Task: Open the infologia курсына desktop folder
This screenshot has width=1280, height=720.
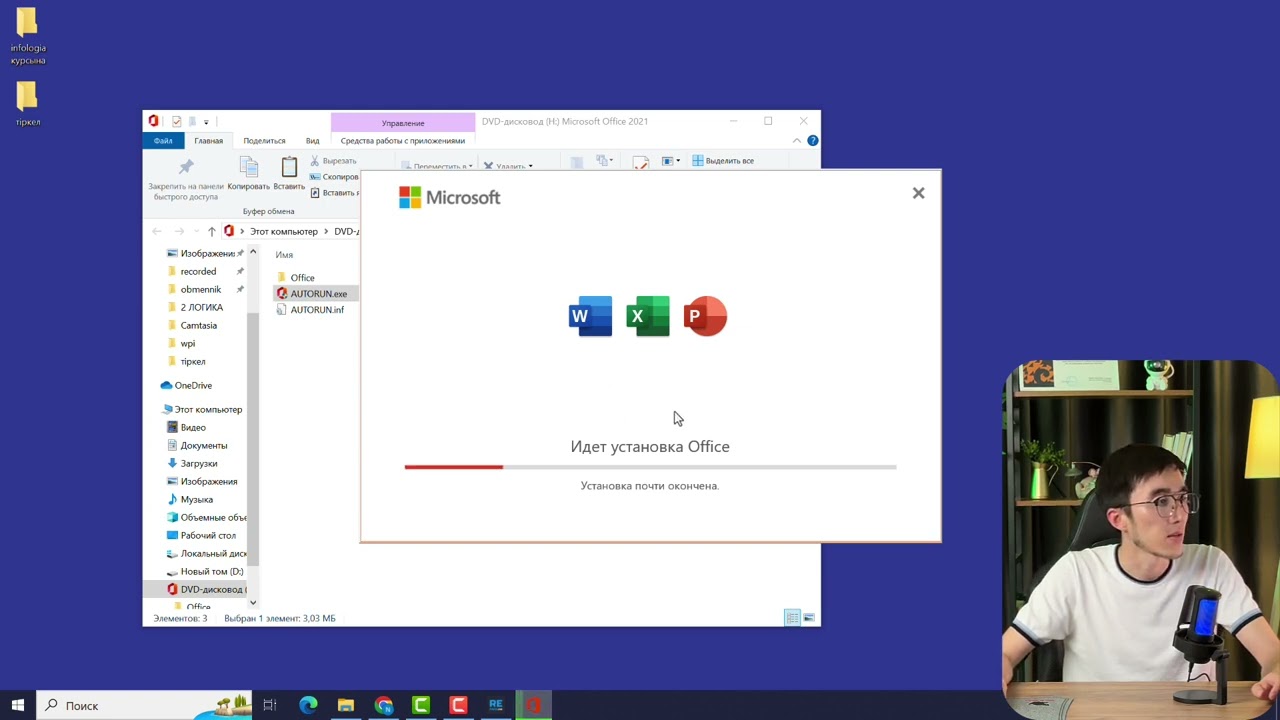Action: click(28, 37)
